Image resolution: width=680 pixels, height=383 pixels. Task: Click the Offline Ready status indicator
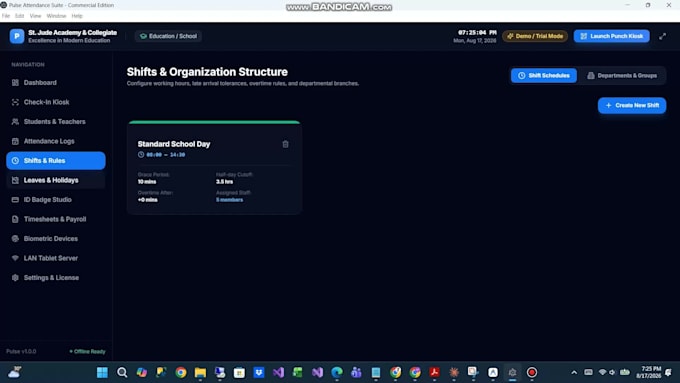88,351
